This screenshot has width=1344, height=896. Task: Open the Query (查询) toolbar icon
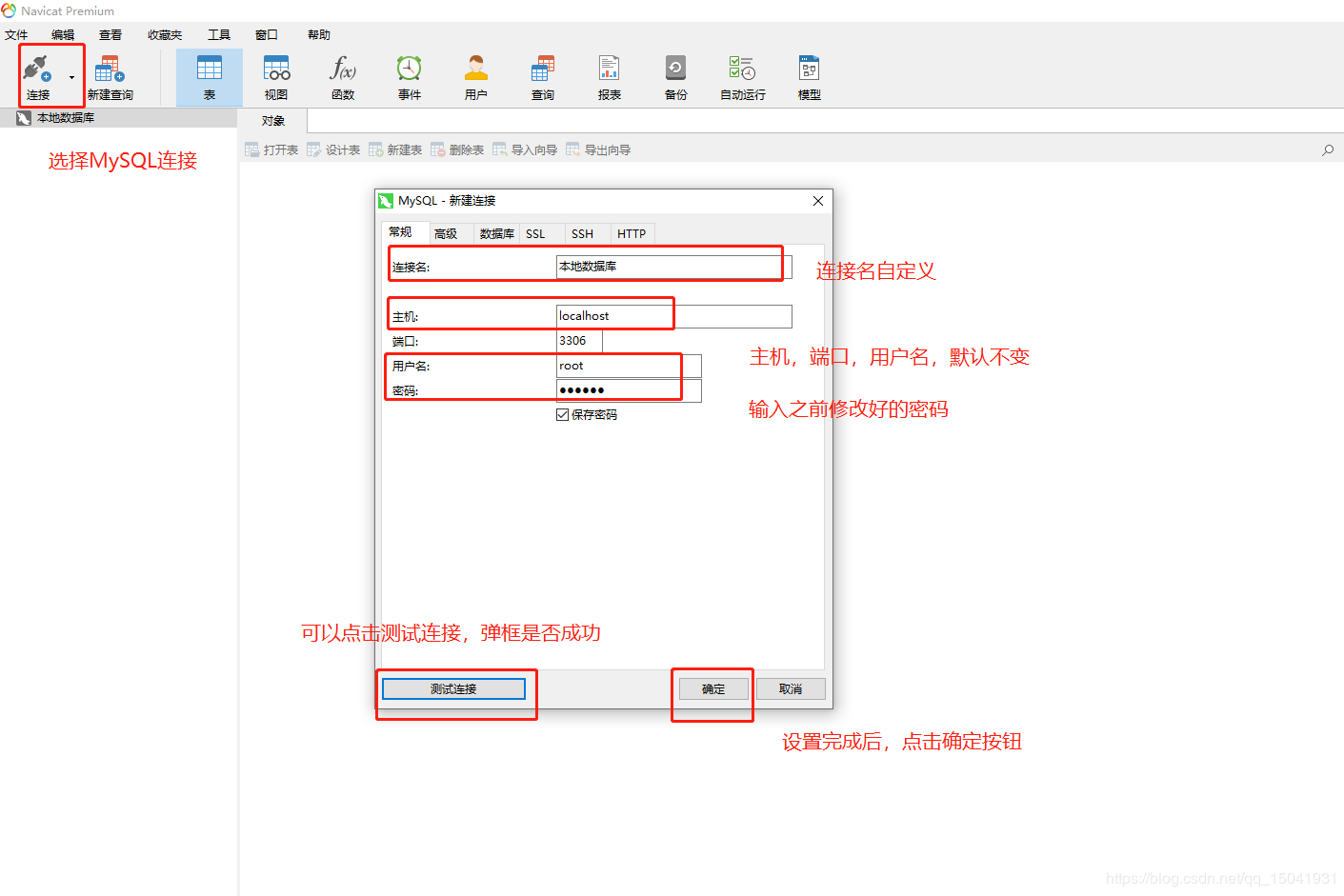coord(543,77)
